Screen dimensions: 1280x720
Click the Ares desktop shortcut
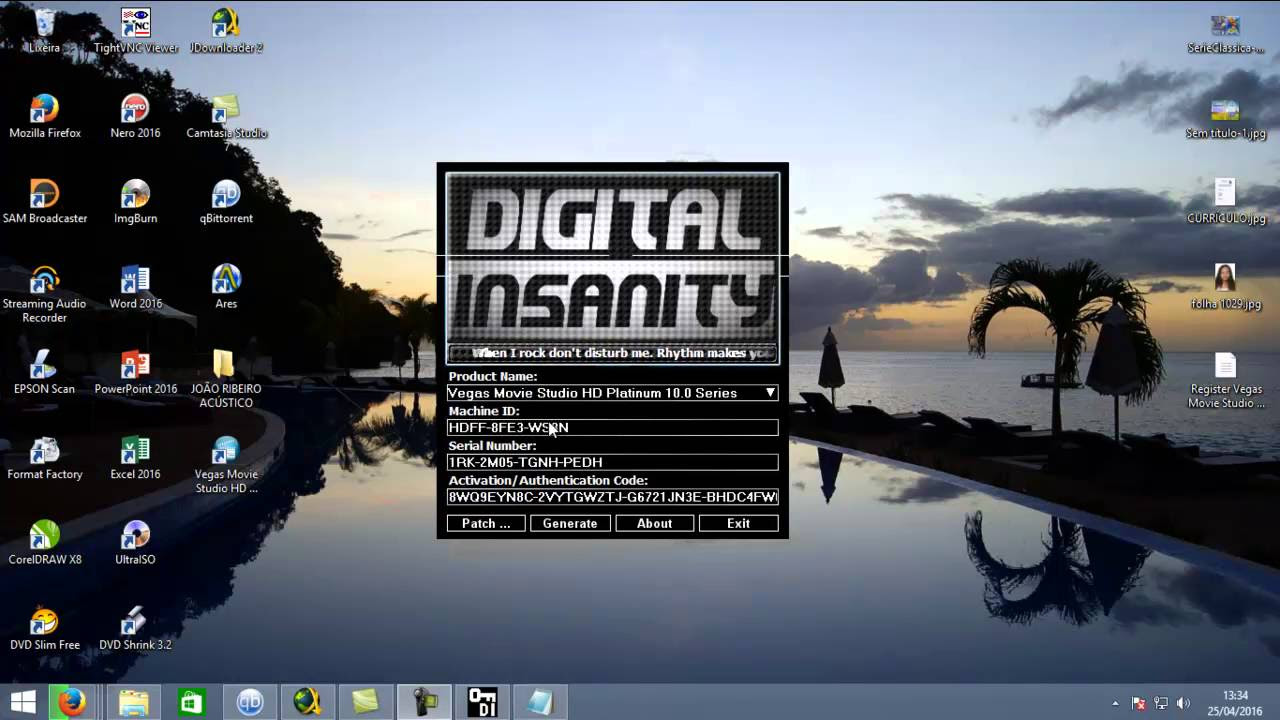tap(226, 287)
